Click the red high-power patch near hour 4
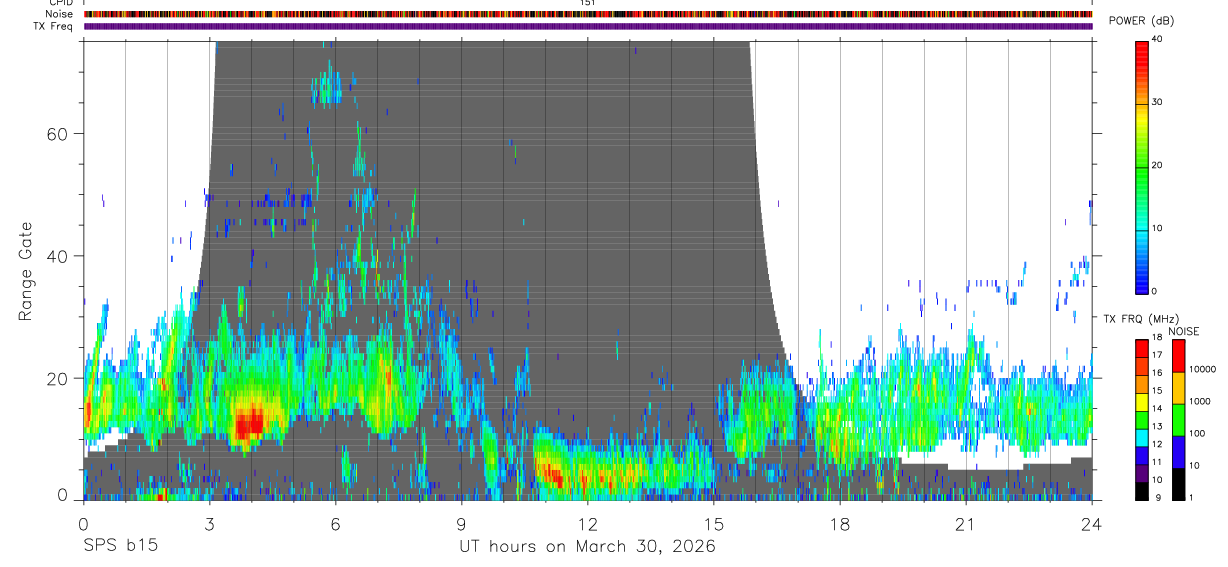 pyautogui.click(x=248, y=423)
